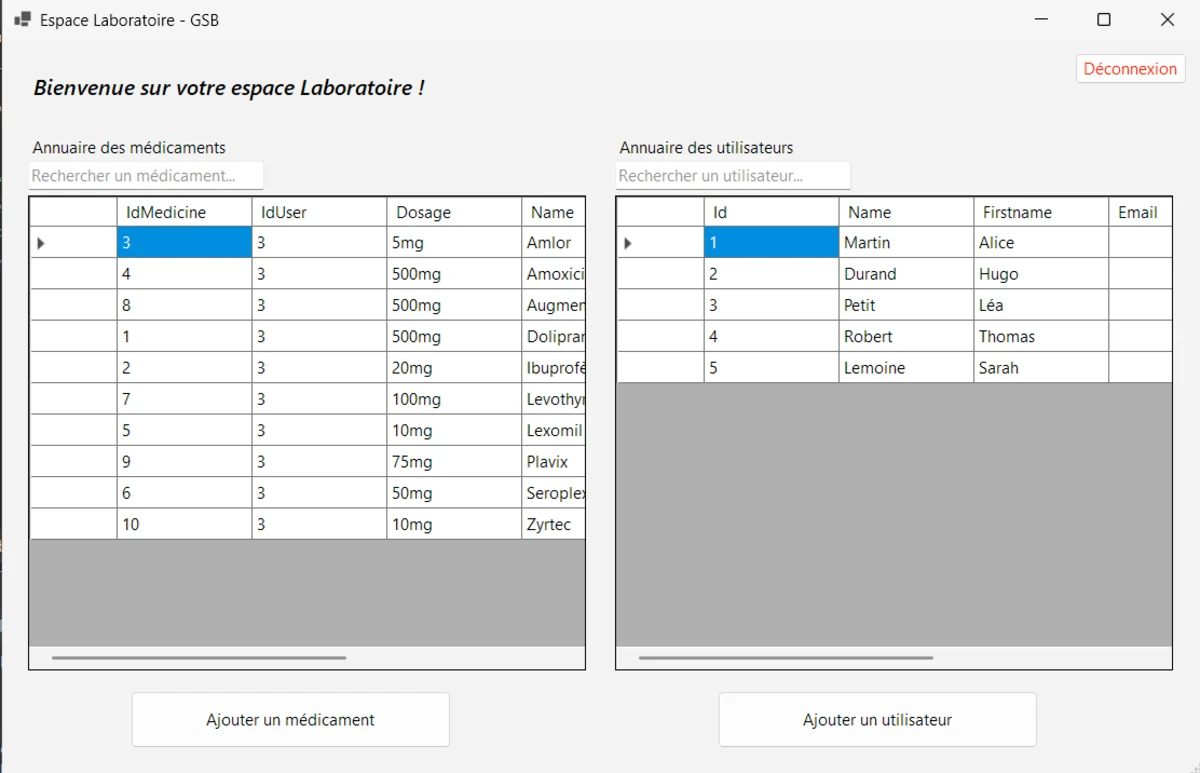
Task: Click the IdUser column header
Action: click(318, 212)
